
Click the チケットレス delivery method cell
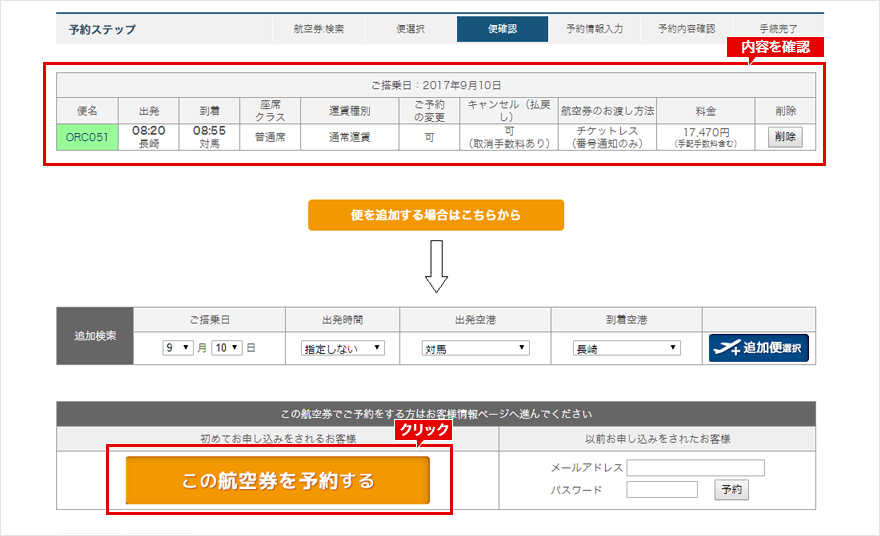click(x=607, y=137)
